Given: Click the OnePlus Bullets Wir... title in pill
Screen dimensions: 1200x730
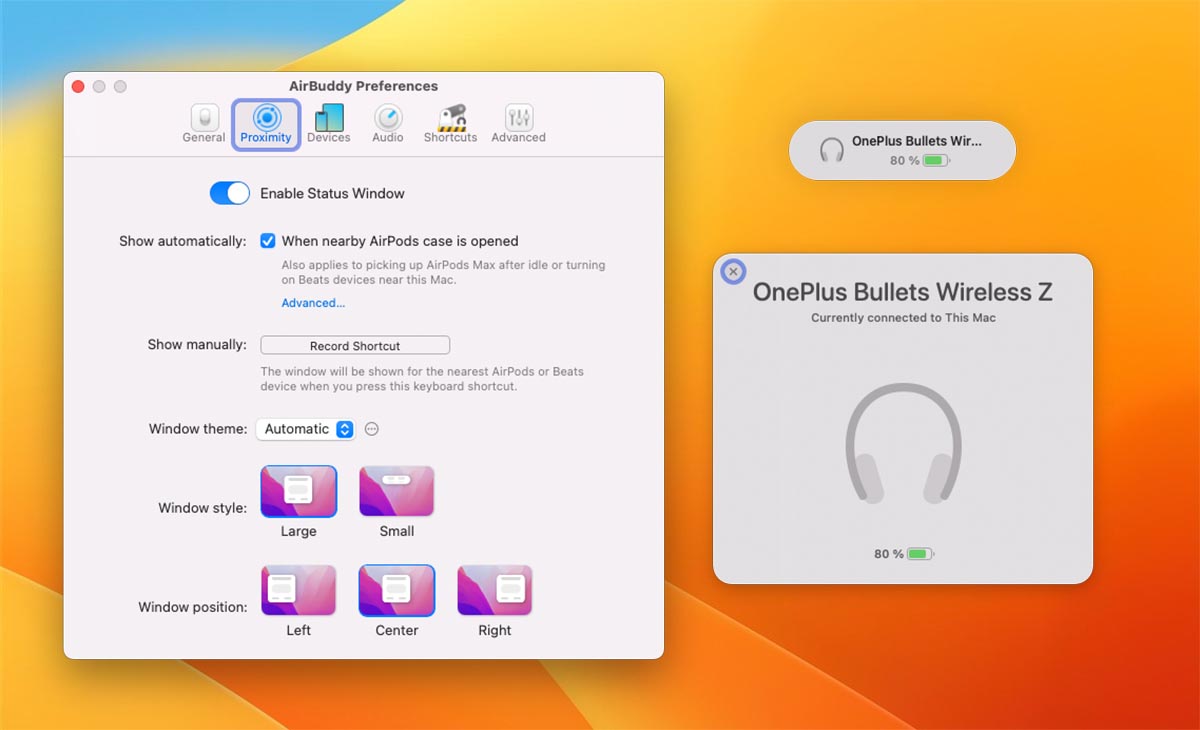Looking at the screenshot, I should click(917, 141).
